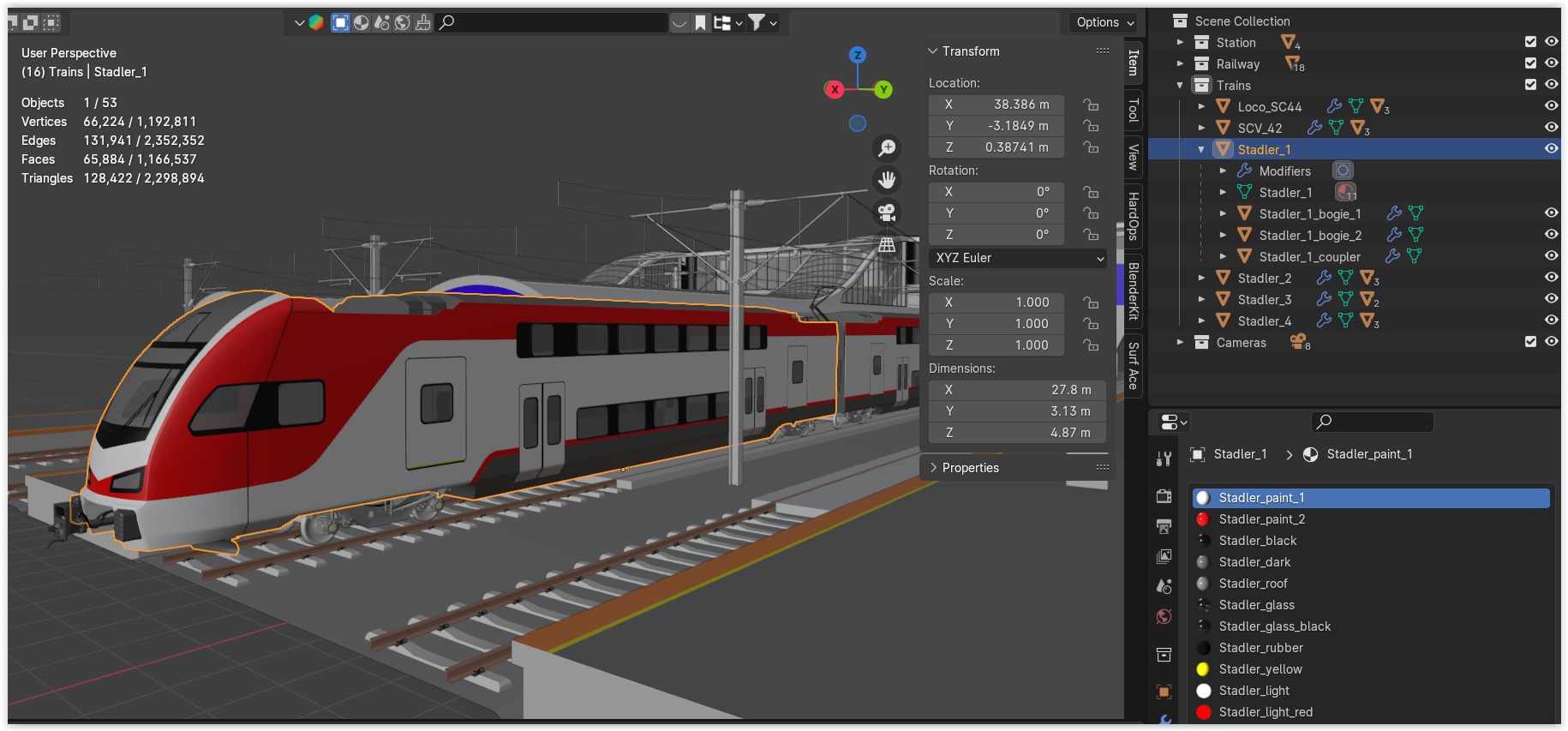Viewport: 1568px width, 731px height.
Task: Click the material filter icon in header
Action: point(362,22)
